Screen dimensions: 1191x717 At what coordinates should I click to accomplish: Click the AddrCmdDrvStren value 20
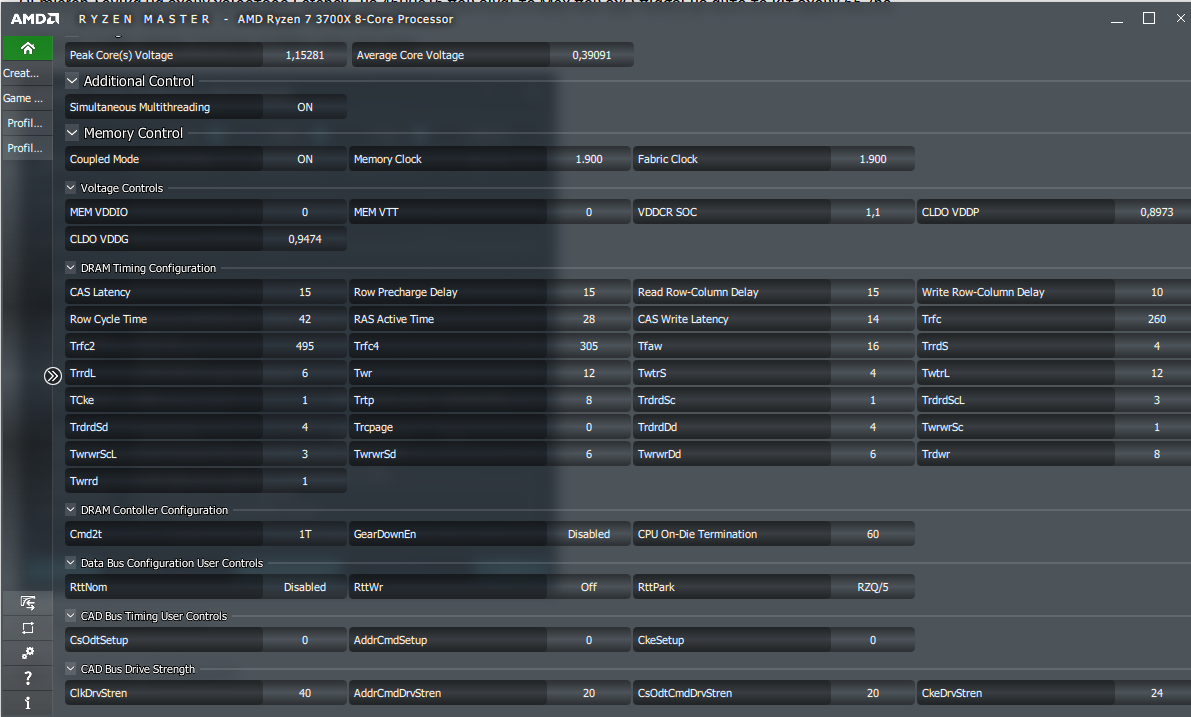pyautogui.click(x=589, y=693)
